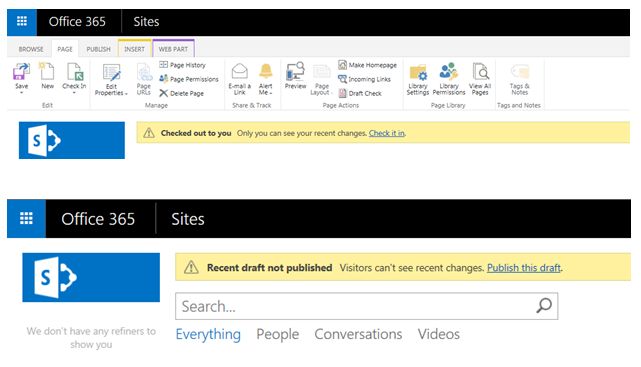The width and height of the screenshot is (641, 367).
Task: Click the View All Pages icon
Action: tap(480, 72)
